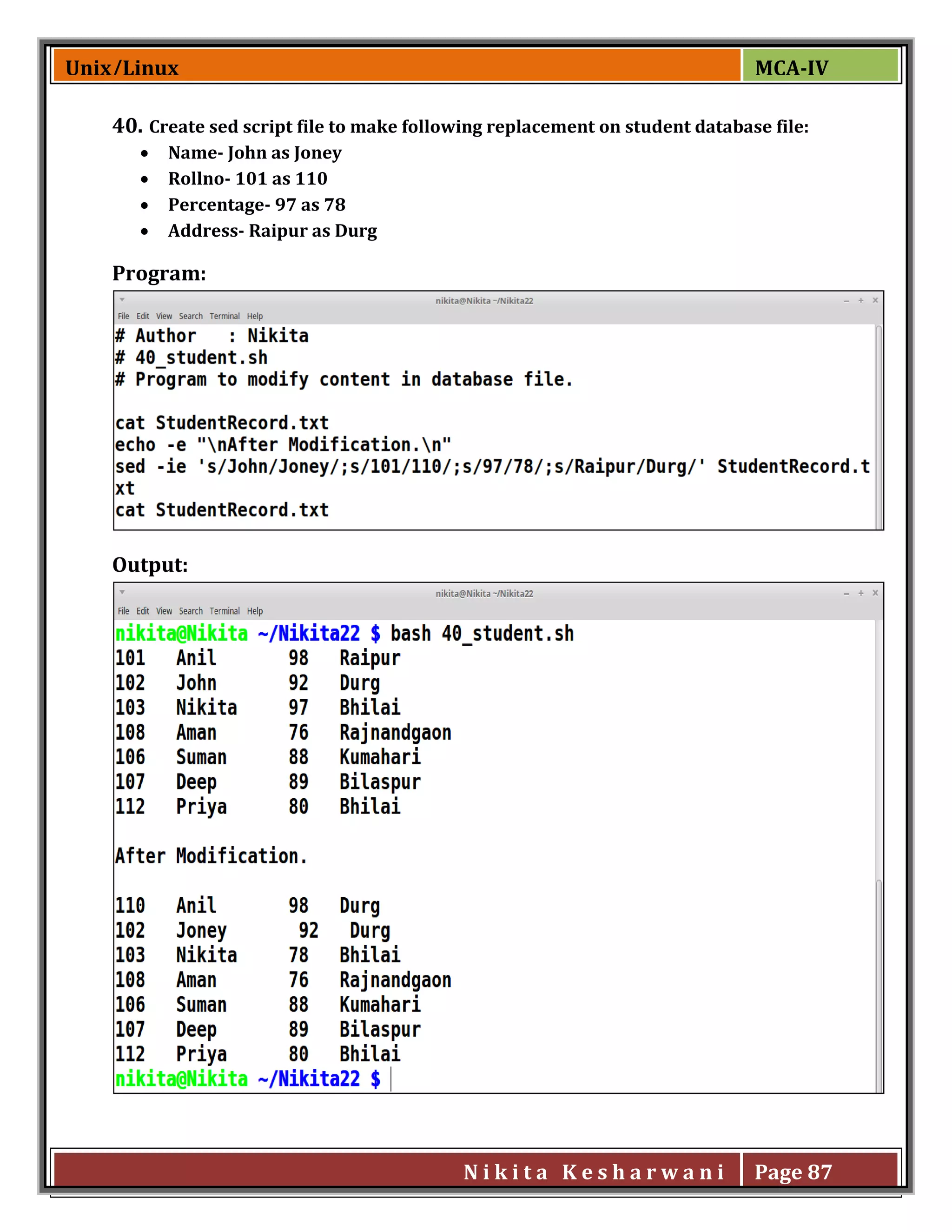Viewport: 952px width, 1232px height.
Task: Click last 'cat StudentRecord.txt' script line
Action: pos(222,510)
